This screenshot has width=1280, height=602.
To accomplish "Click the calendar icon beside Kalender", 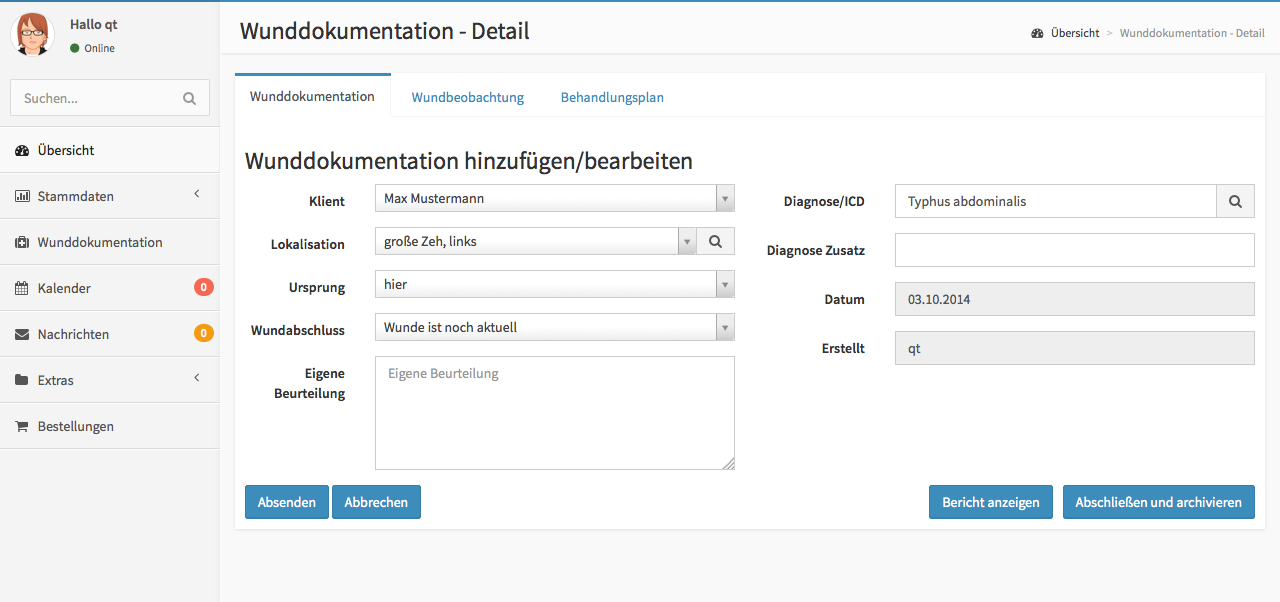I will coord(22,288).
